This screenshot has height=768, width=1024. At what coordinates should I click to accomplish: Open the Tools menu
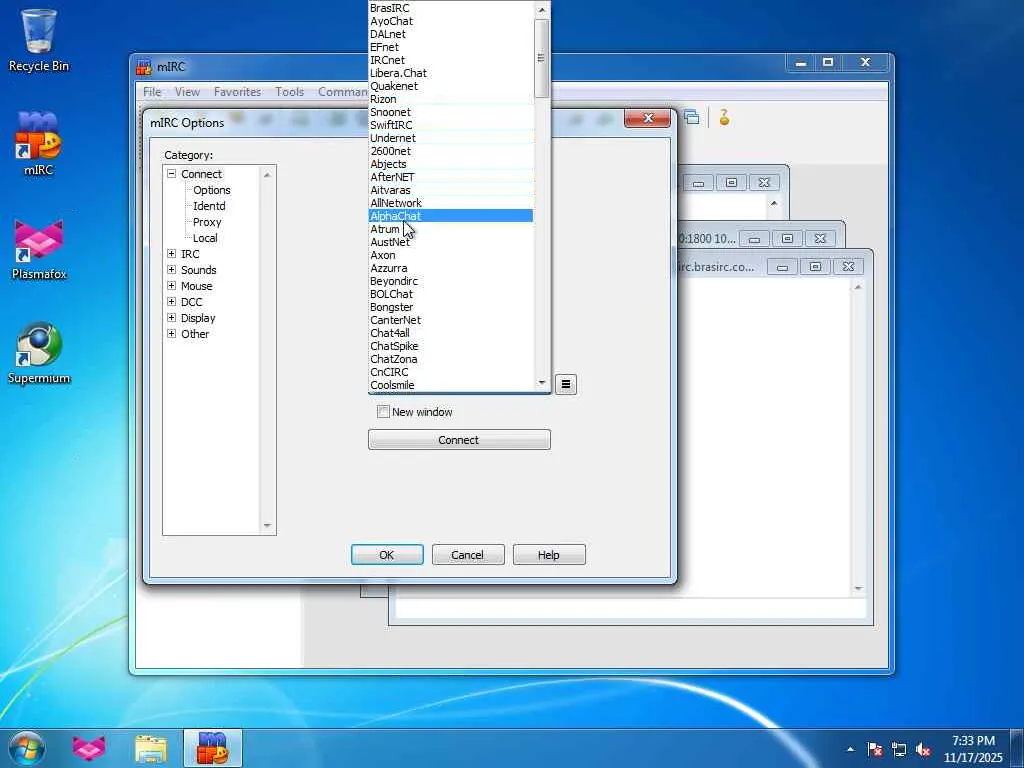[x=289, y=92]
